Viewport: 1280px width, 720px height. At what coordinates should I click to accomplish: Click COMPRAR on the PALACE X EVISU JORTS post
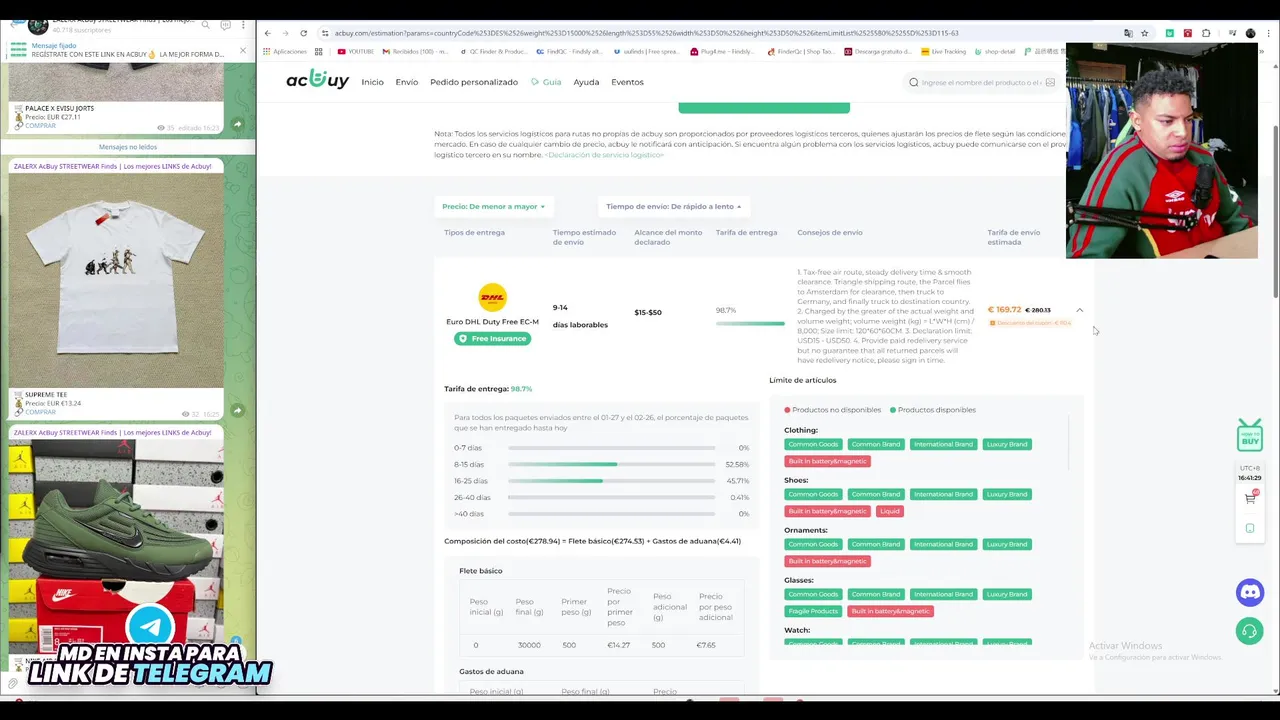(40, 126)
